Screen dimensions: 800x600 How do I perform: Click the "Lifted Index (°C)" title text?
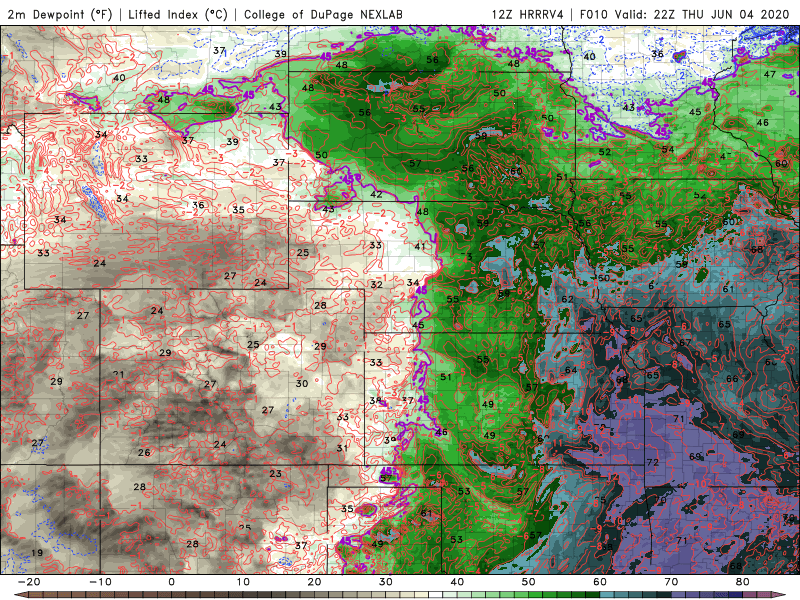[x=178, y=14]
